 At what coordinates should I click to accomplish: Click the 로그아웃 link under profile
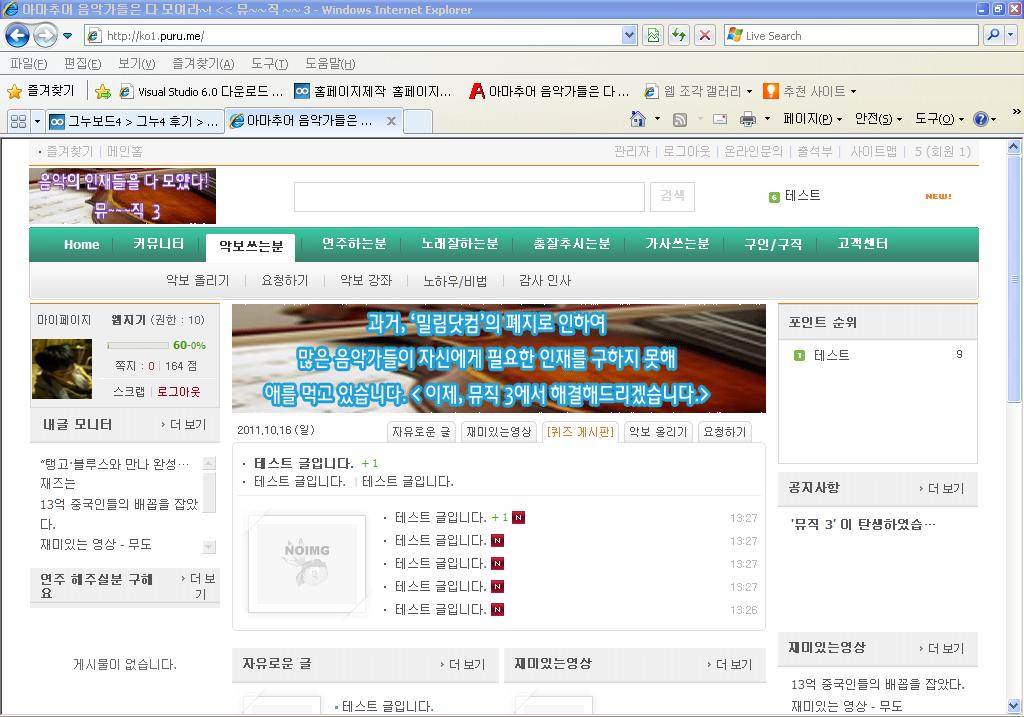(178, 392)
